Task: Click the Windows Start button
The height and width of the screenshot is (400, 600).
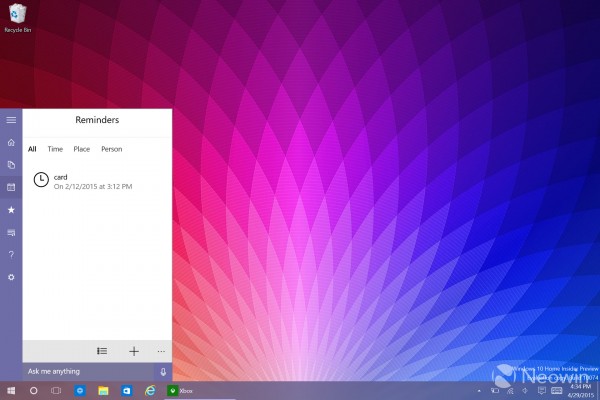Action: click(x=11, y=391)
